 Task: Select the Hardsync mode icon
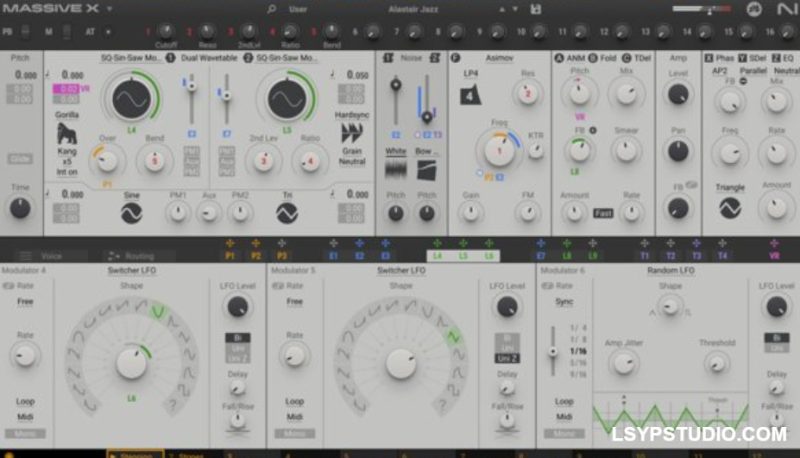point(352,133)
